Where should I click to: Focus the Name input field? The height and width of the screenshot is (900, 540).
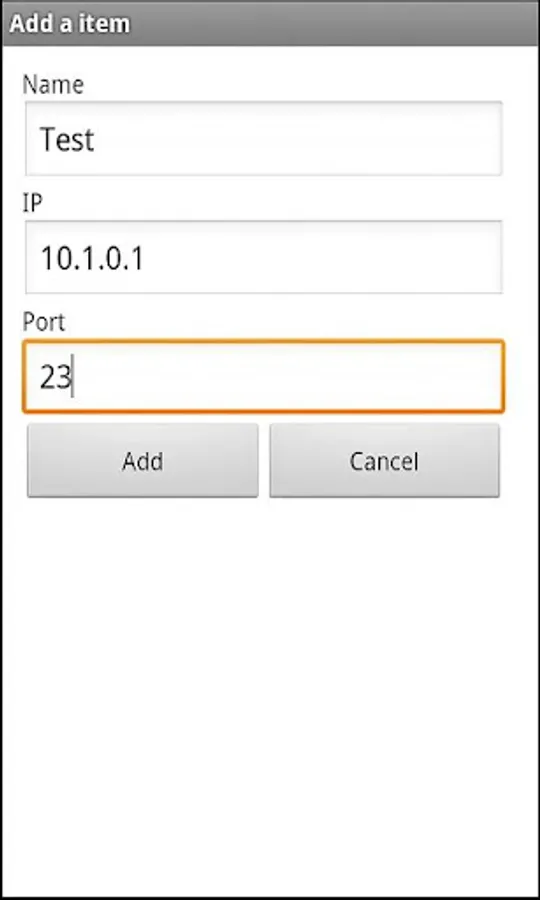[264, 138]
